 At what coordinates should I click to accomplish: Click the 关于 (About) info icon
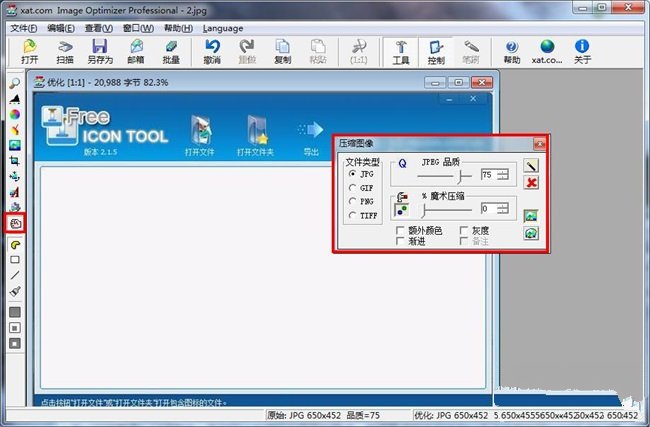(582, 51)
